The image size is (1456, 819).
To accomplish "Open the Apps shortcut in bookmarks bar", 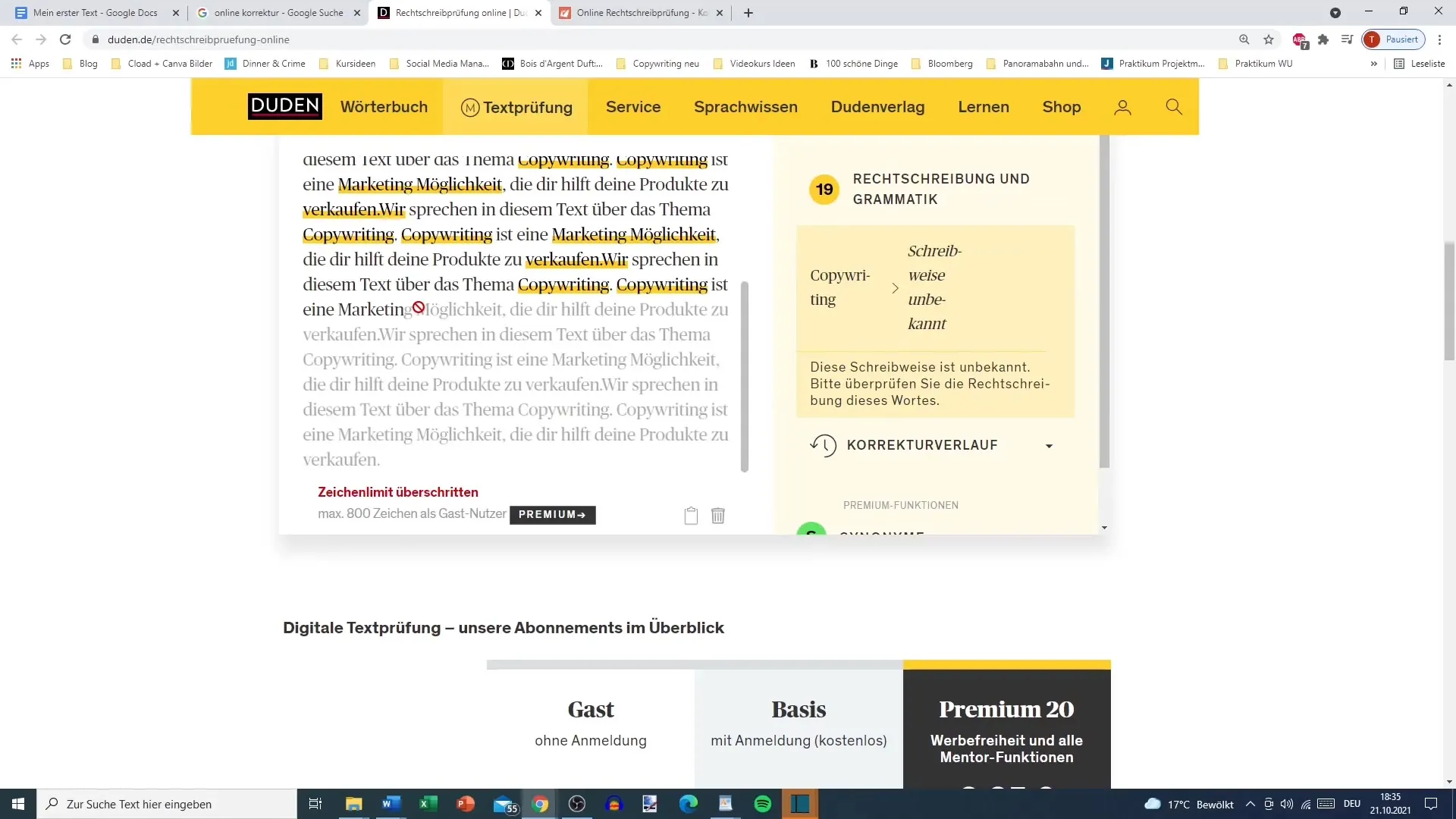I will coord(30,64).
